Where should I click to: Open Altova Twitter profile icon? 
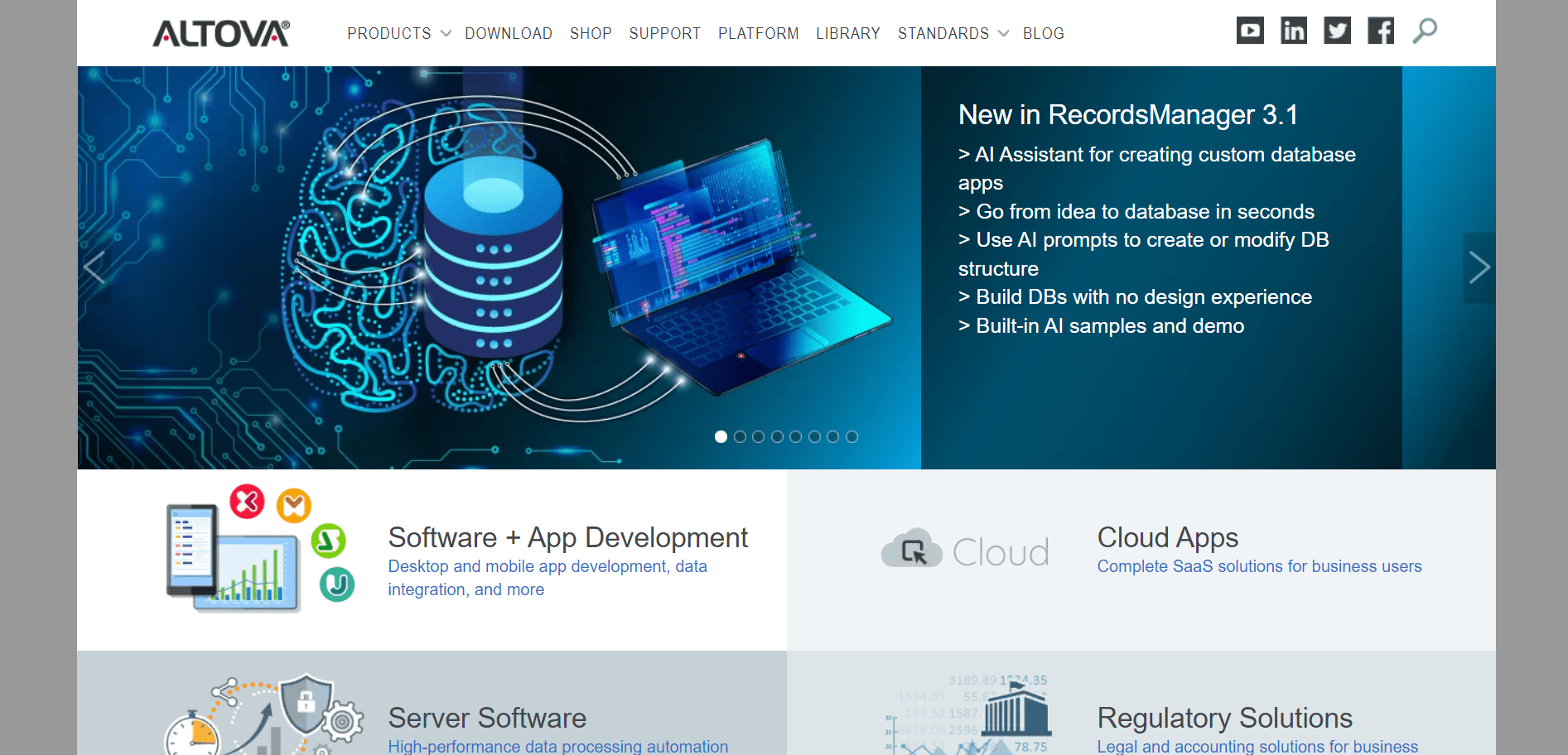pyautogui.click(x=1337, y=31)
